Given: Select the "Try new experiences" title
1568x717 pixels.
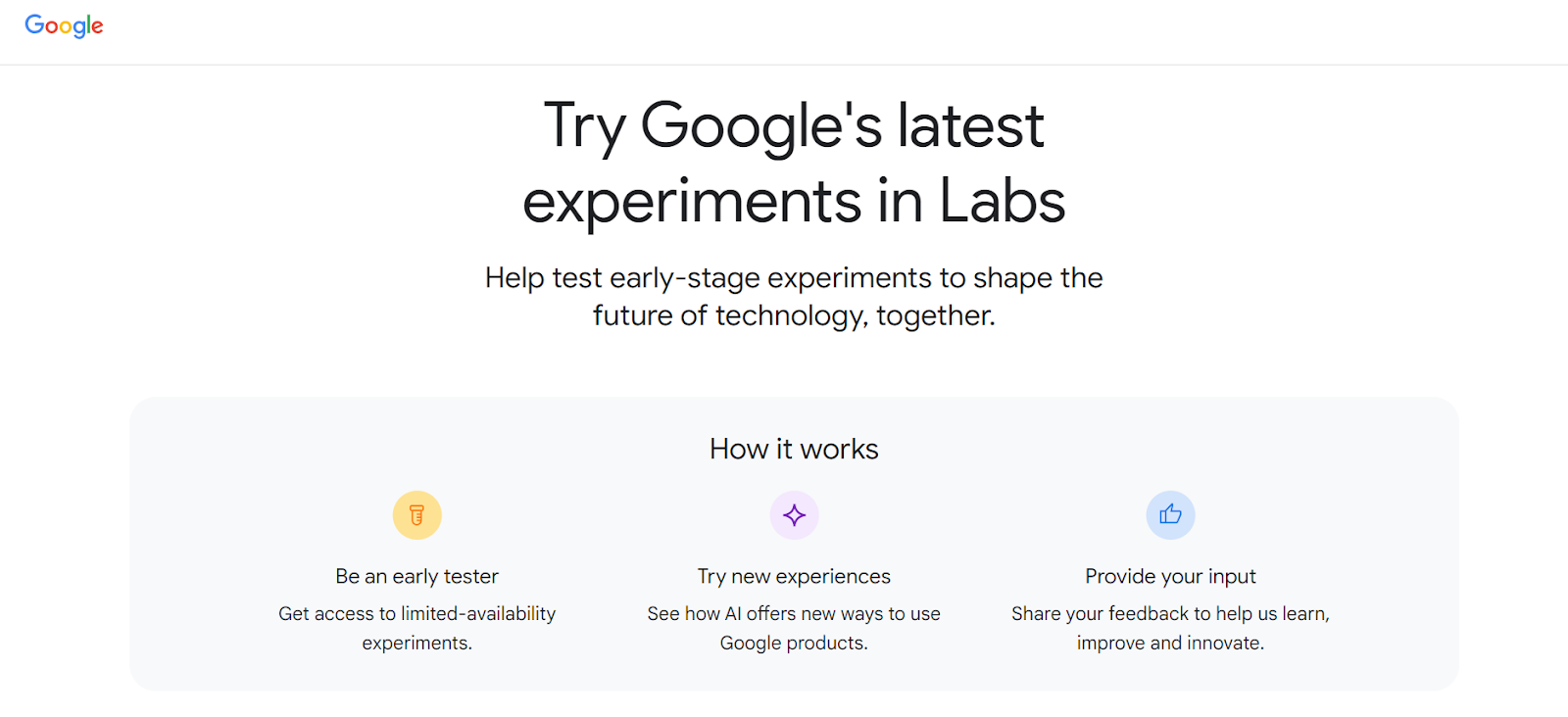Looking at the screenshot, I should click(x=794, y=576).
